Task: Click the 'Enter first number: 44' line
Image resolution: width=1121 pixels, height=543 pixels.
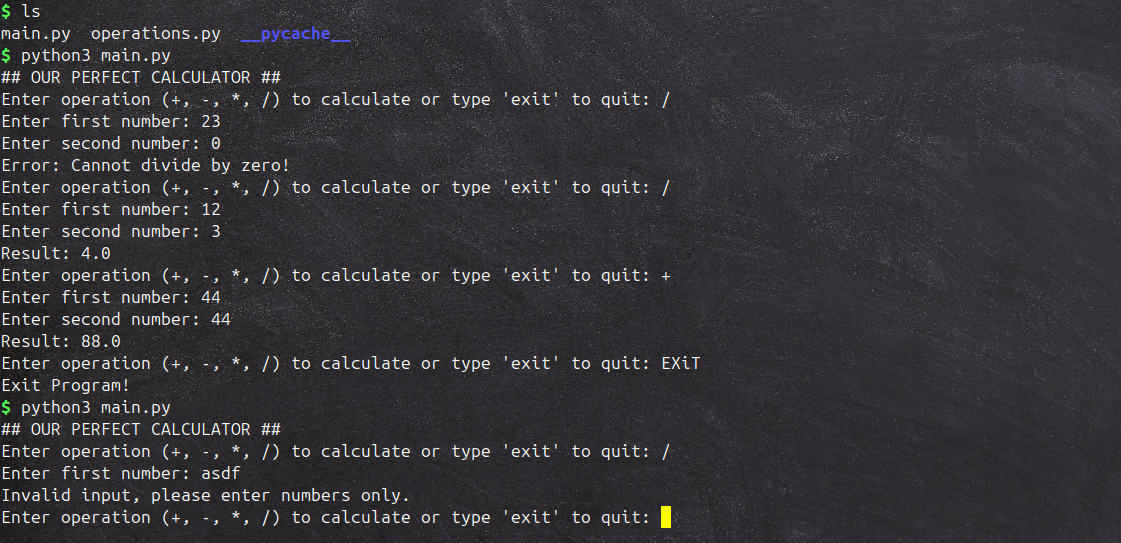Action: coord(111,297)
